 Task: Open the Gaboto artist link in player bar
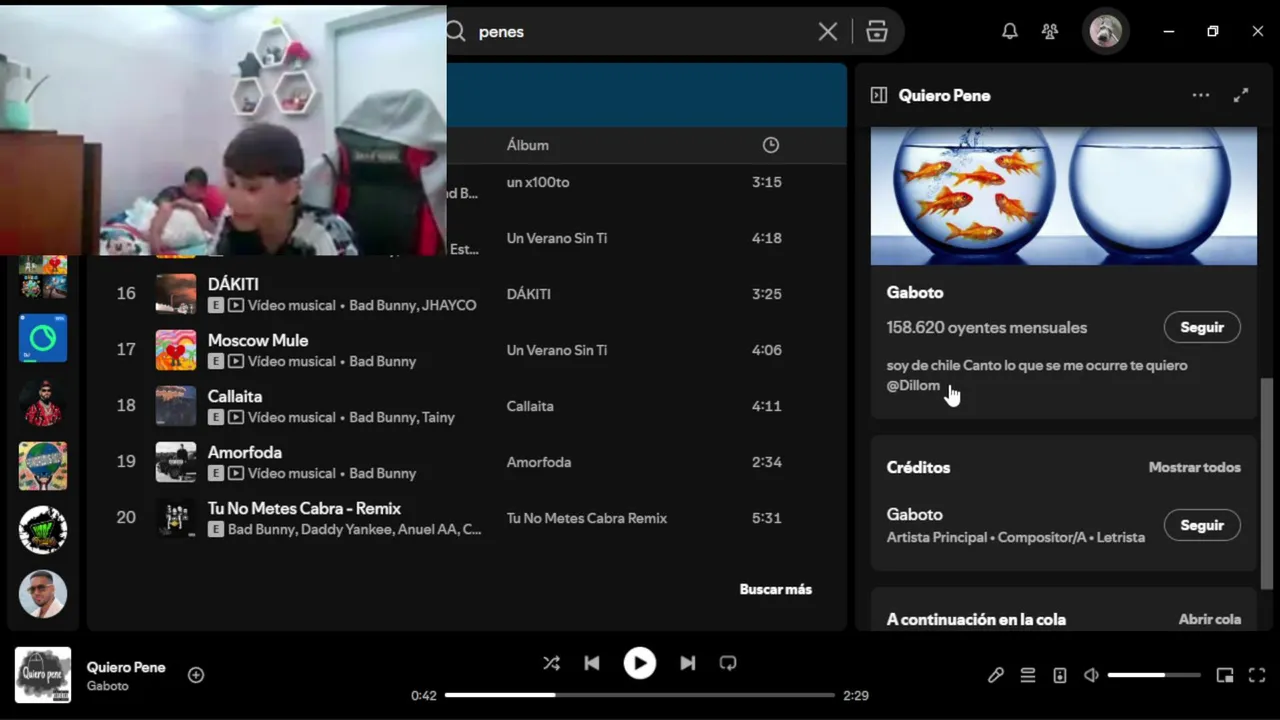pos(107,686)
